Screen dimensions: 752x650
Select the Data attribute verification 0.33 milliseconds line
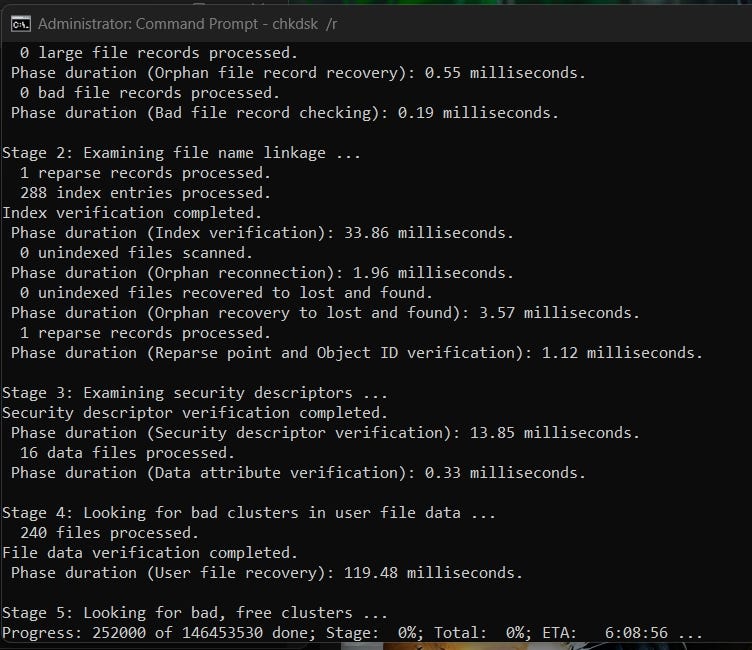point(298,473)
